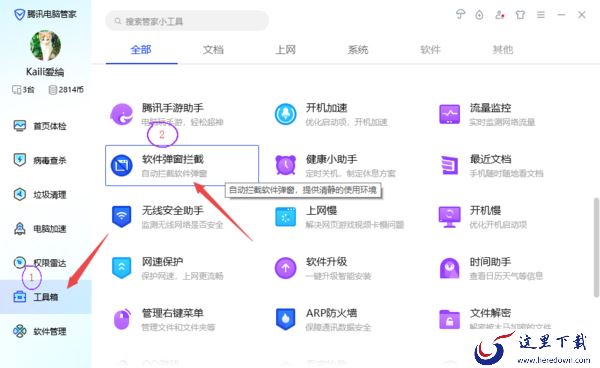Image resolution: width=600 pixels, height=368 pixels.
Task: Click the 时间助手 icon
Action: coord(450,268)
